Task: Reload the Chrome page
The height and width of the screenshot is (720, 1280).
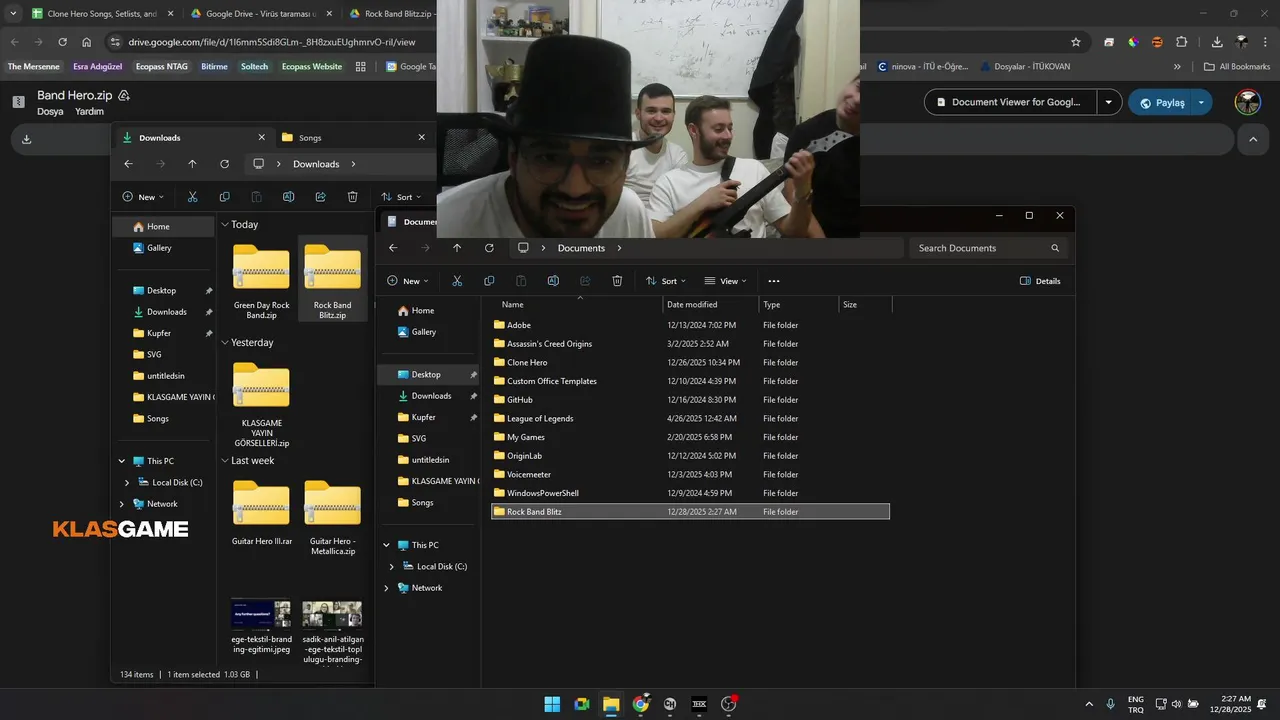Action: 62,42
